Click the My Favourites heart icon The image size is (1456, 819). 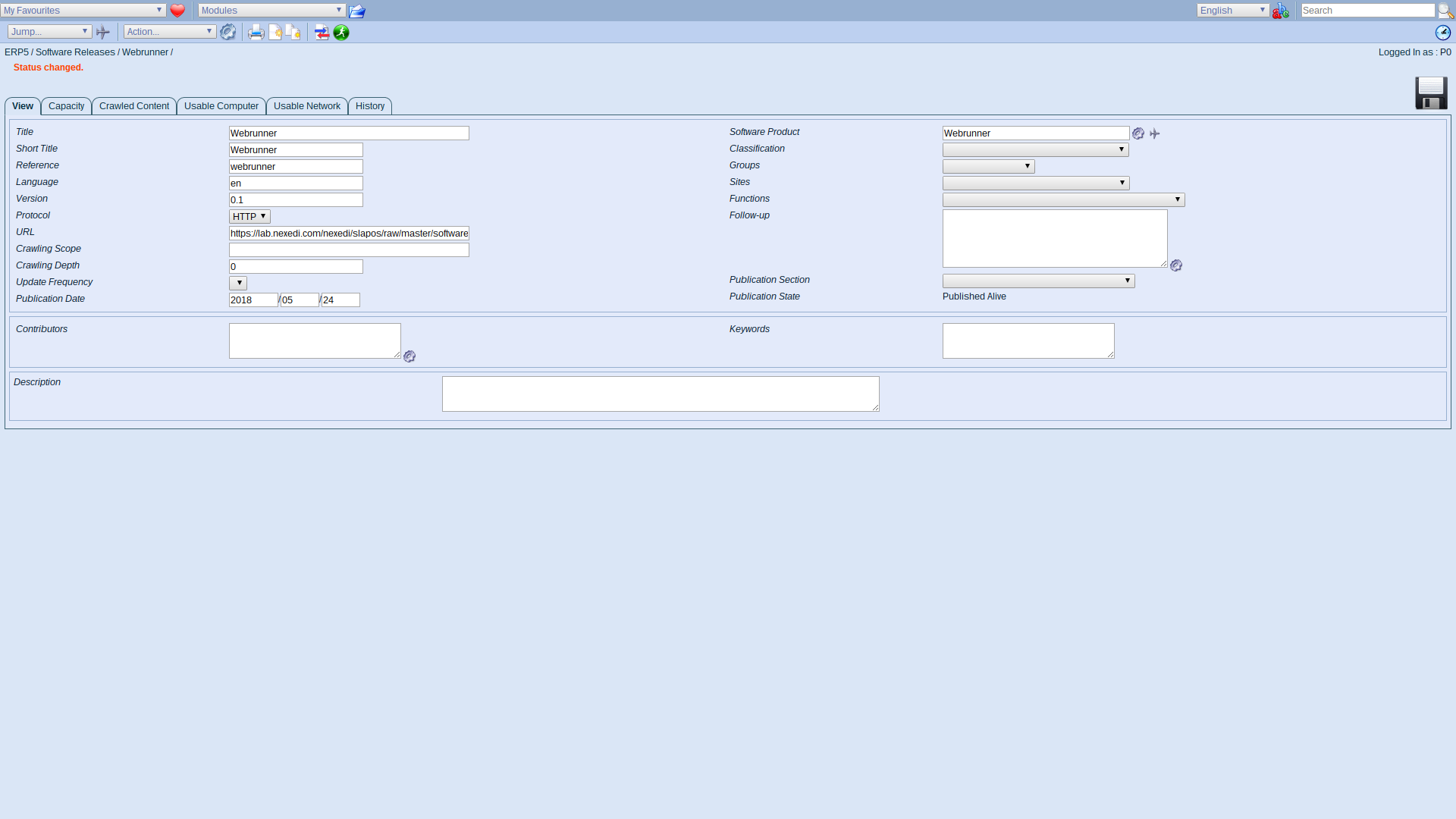(x=177, y=11)
